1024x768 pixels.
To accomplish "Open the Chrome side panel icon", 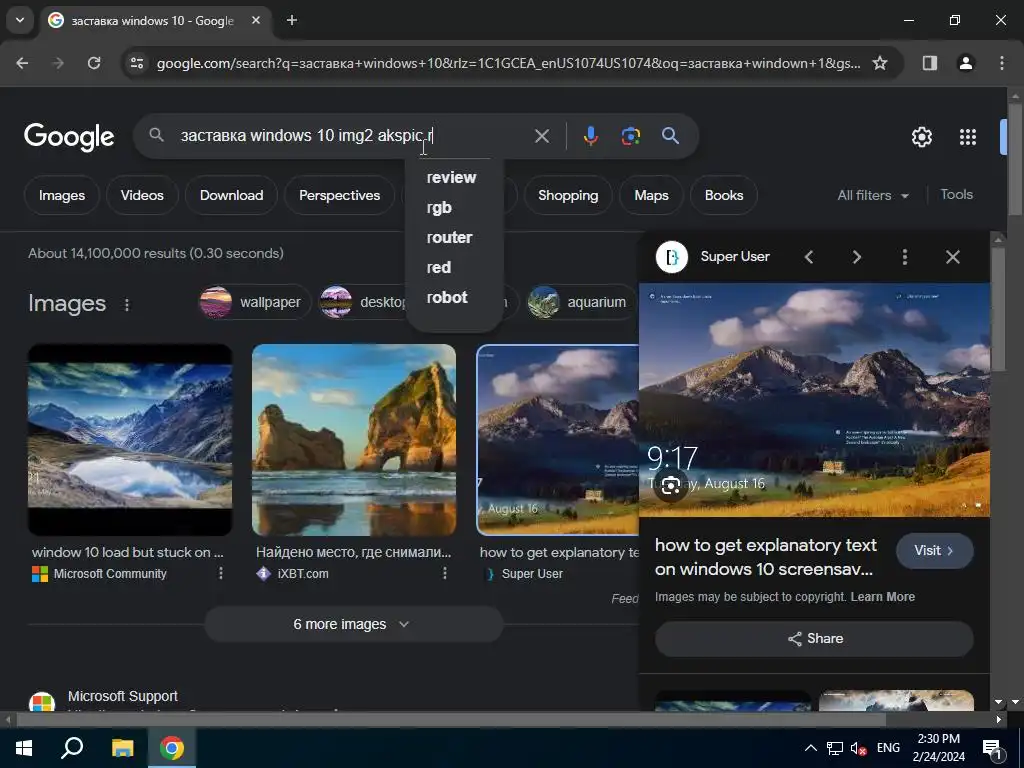I will click(x=929, y=63).
